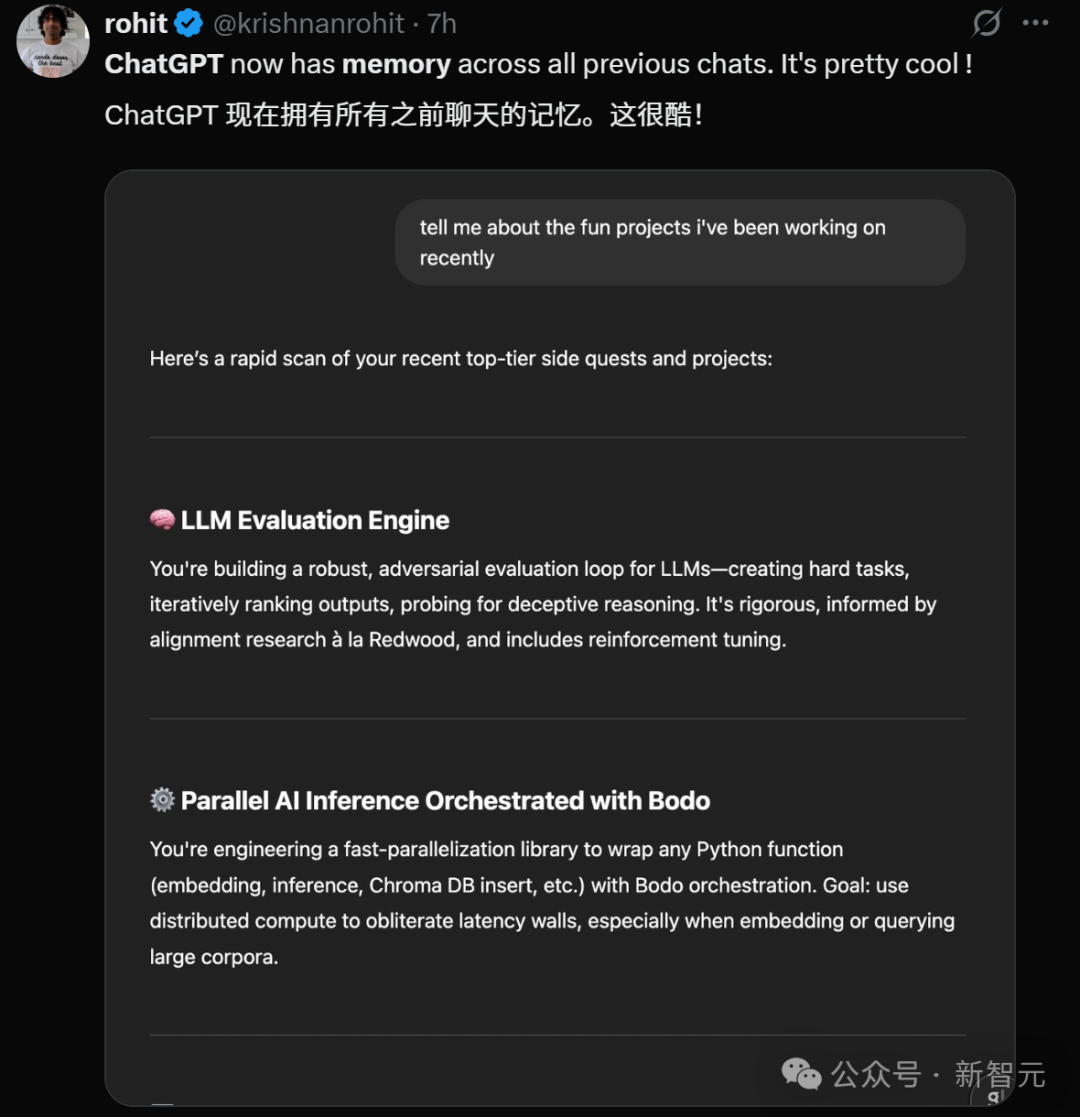Screen dimensions: 1080x1117
Task: Click the adversarial evaluation loop paragraph
Action: pyautogui.click(x=543, y=604)
